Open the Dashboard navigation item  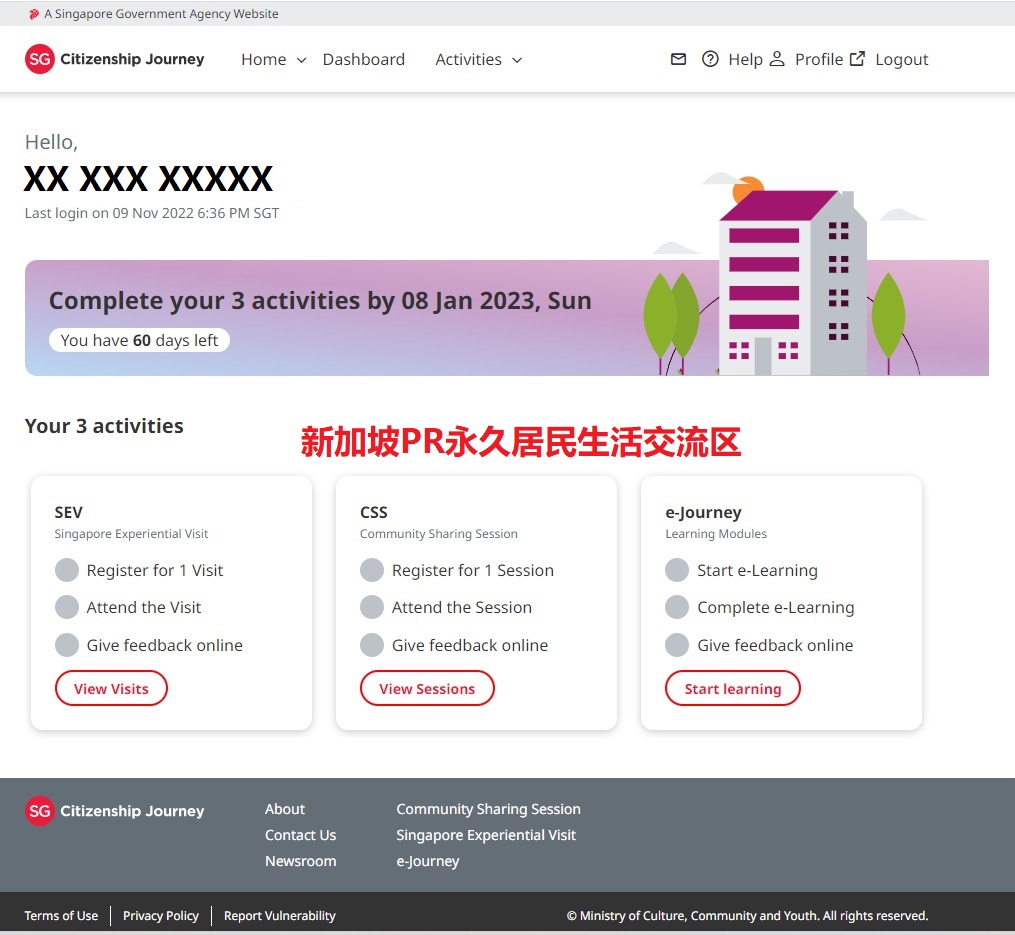(363, 59)
